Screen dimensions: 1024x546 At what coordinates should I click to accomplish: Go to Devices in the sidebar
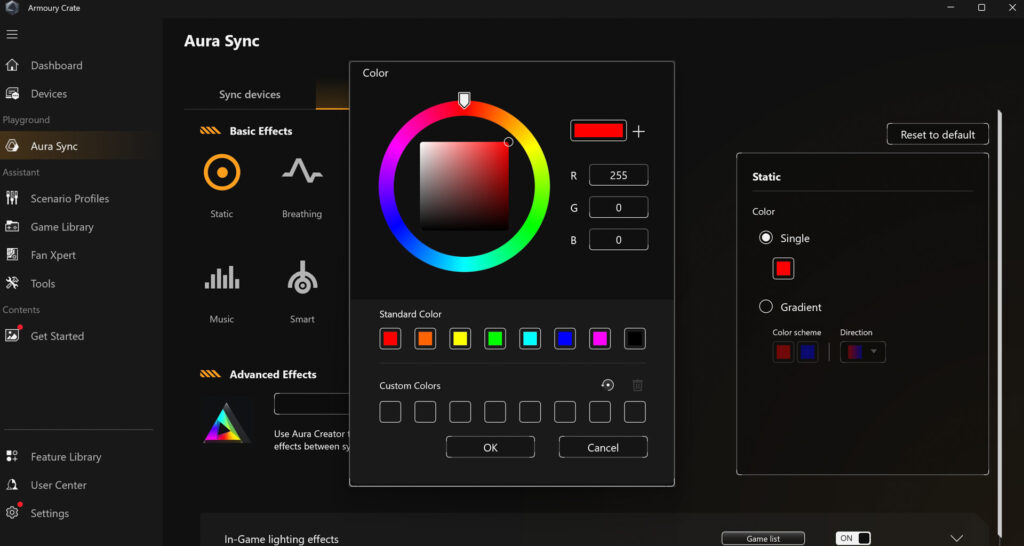point(48,93)
